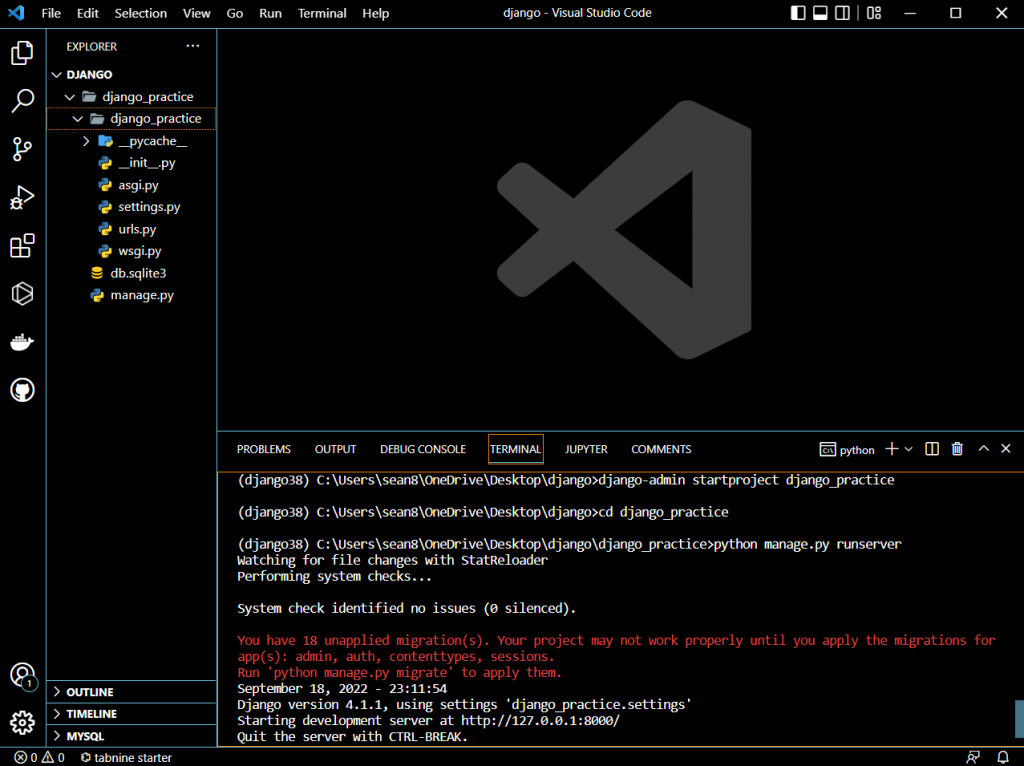Switch to the PROBLEMS tab
The width and height of the screenshot is (1024, 766).
point(264,449)
